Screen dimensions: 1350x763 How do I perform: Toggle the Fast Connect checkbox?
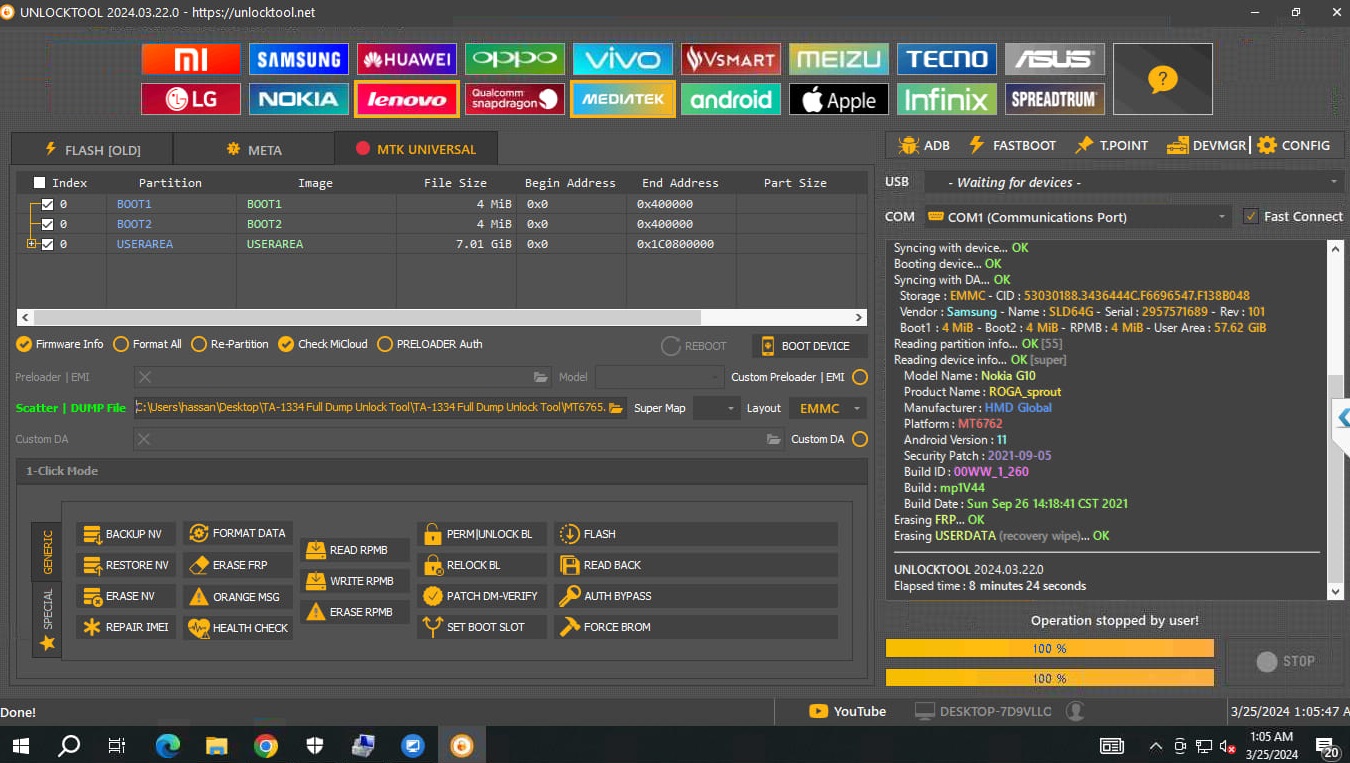[x=1250, y=216]
